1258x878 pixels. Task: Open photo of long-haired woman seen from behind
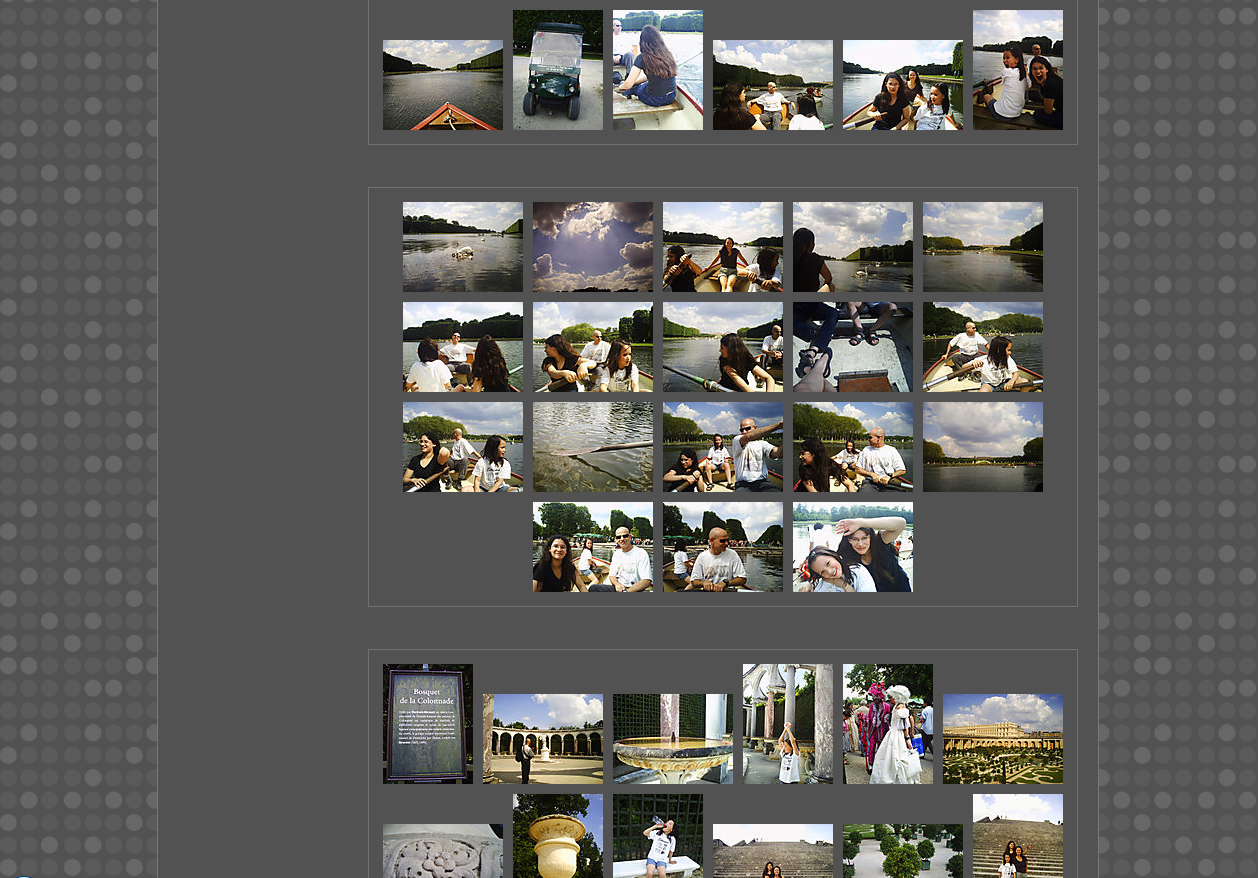tap(657, 70)
